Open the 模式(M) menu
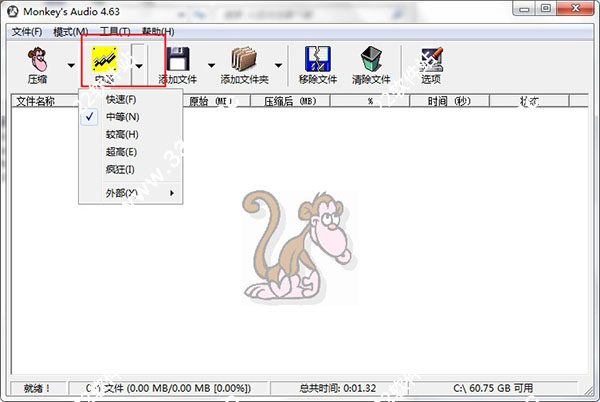600x402 pixels. [71, 32]
